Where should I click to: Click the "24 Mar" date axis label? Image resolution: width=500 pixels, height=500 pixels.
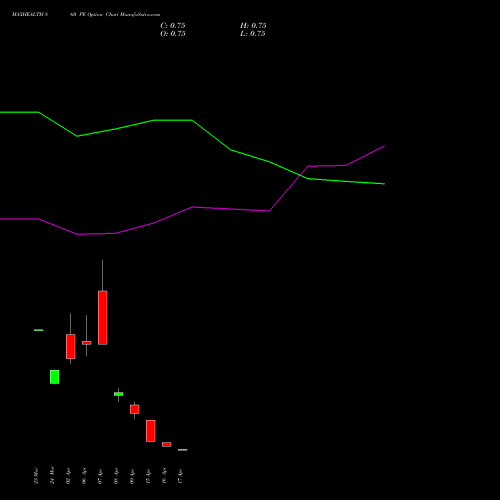[52, 475]
